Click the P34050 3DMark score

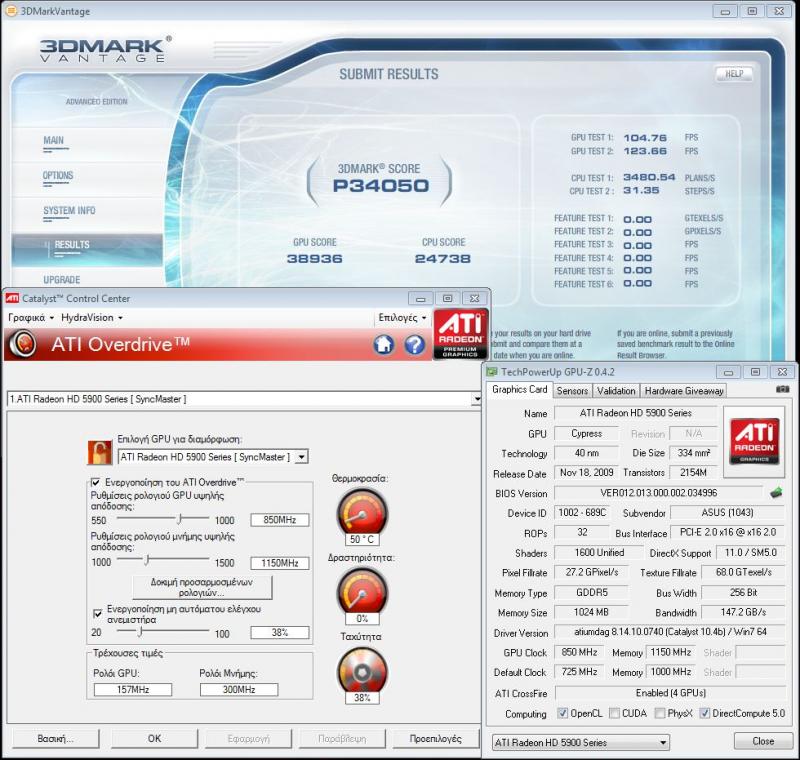click(x=381, y=186)
